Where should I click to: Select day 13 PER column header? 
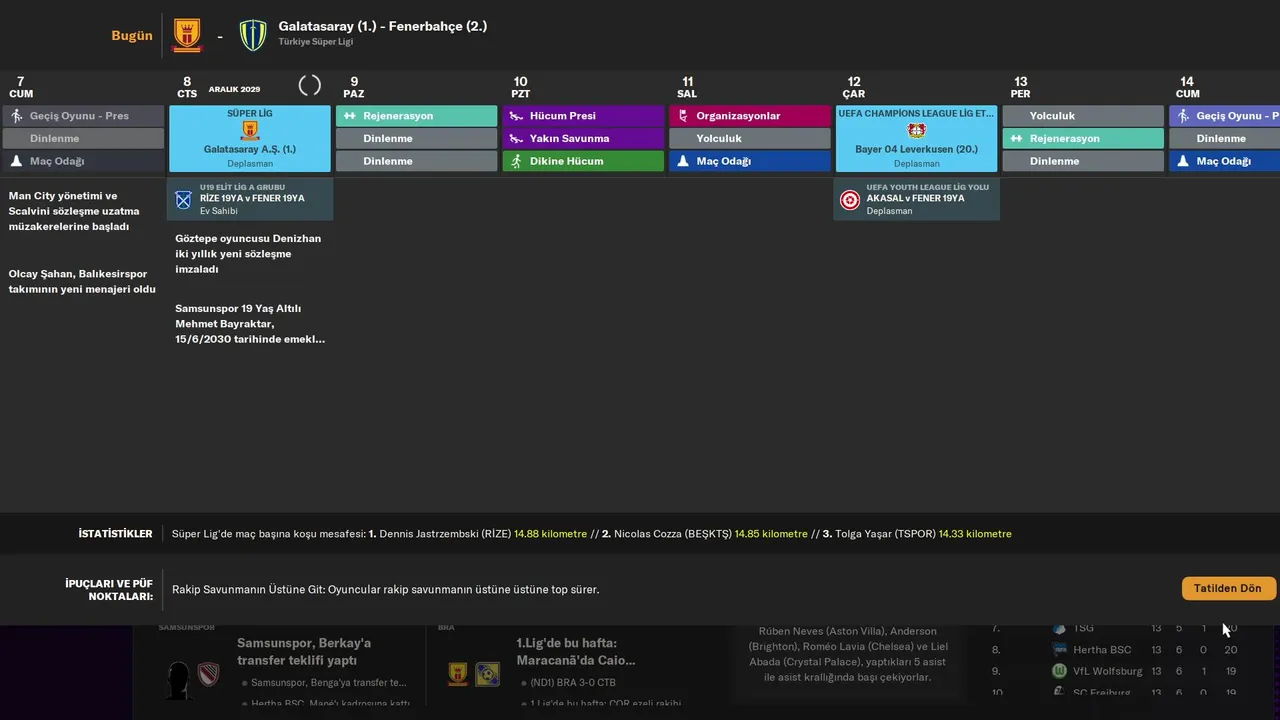click(x=1021, y=87)
